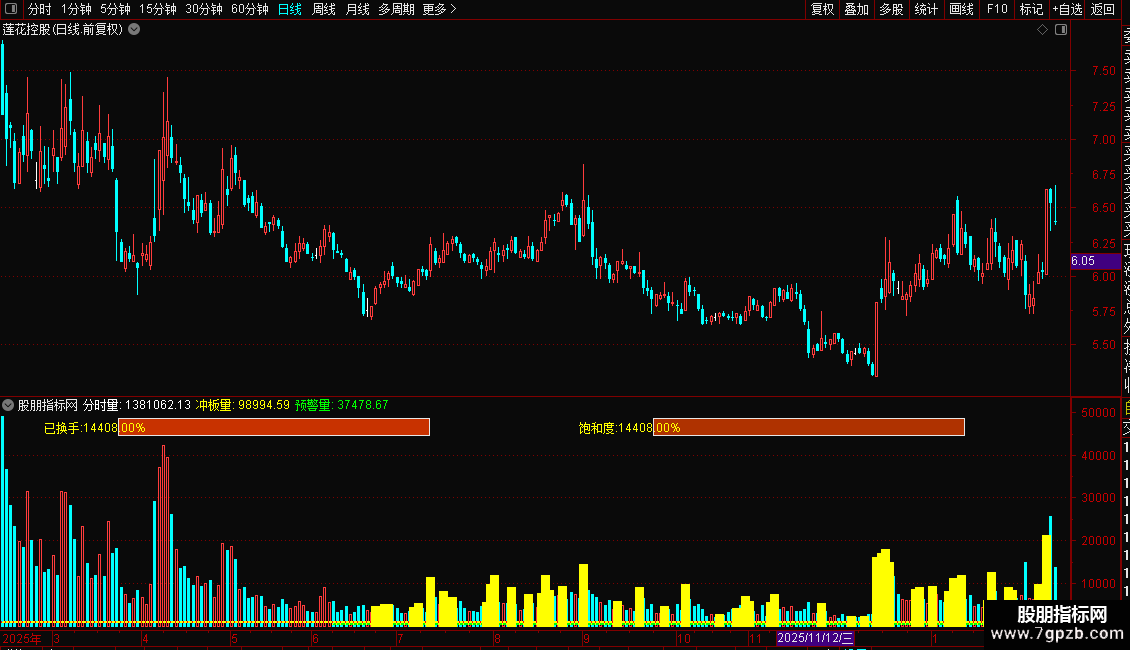
Task: Click the 2025/11/12/三 date marker
Action: 815,638
